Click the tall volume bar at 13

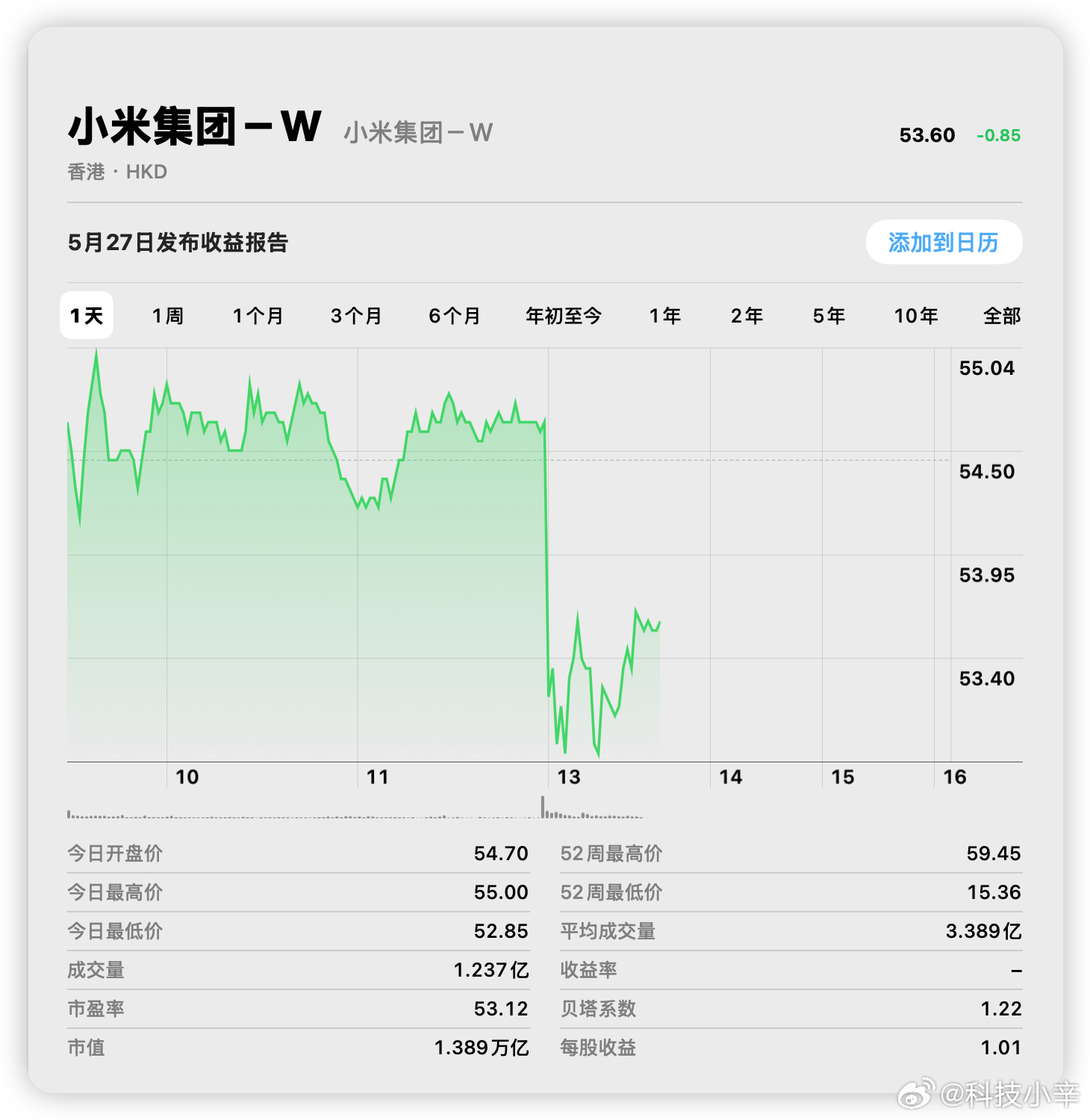[x=543, y=806]
